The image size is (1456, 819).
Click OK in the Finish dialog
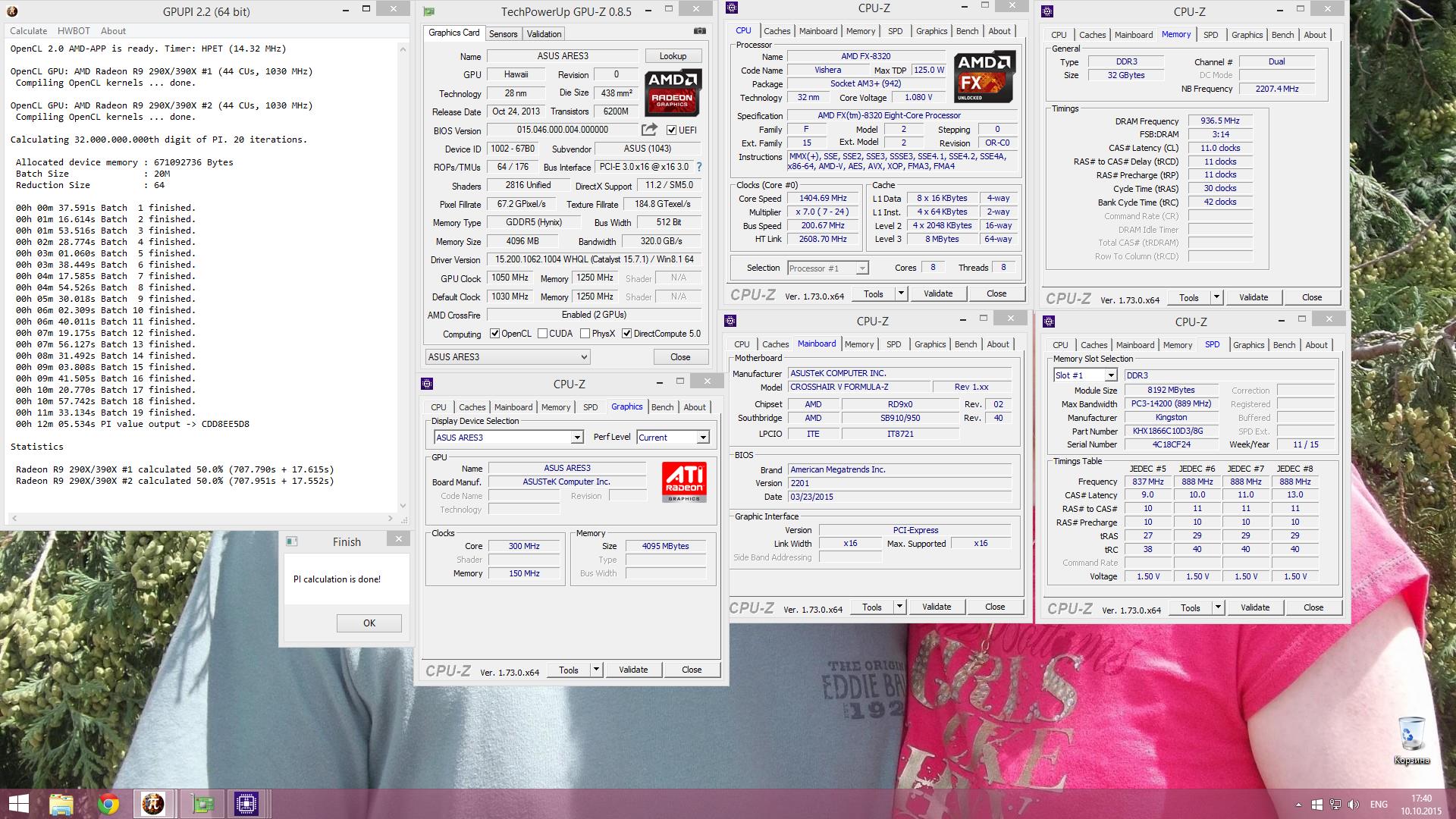coord(369,623)
